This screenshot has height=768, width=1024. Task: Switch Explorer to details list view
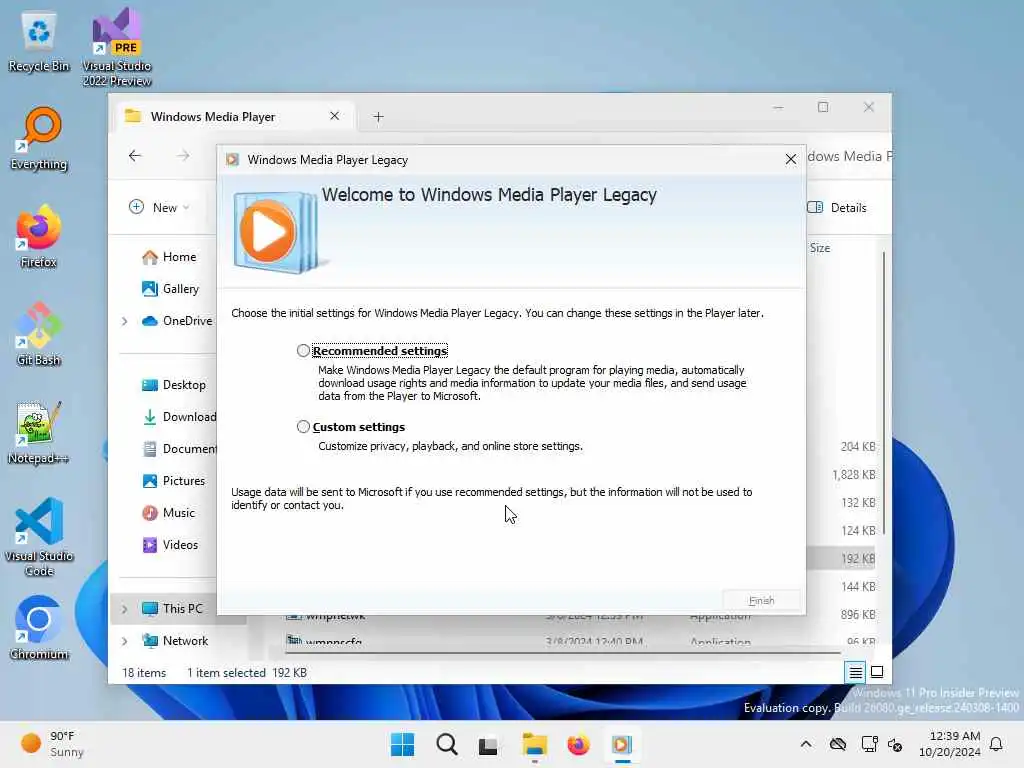point(855,672)
